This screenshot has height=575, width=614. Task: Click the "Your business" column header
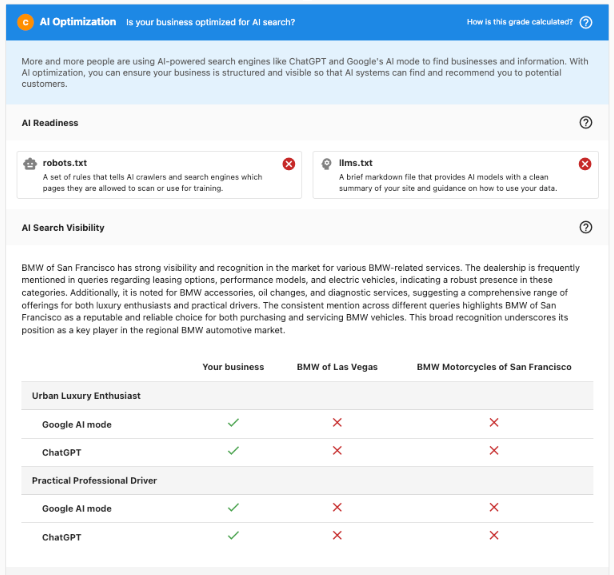point(233,367)
